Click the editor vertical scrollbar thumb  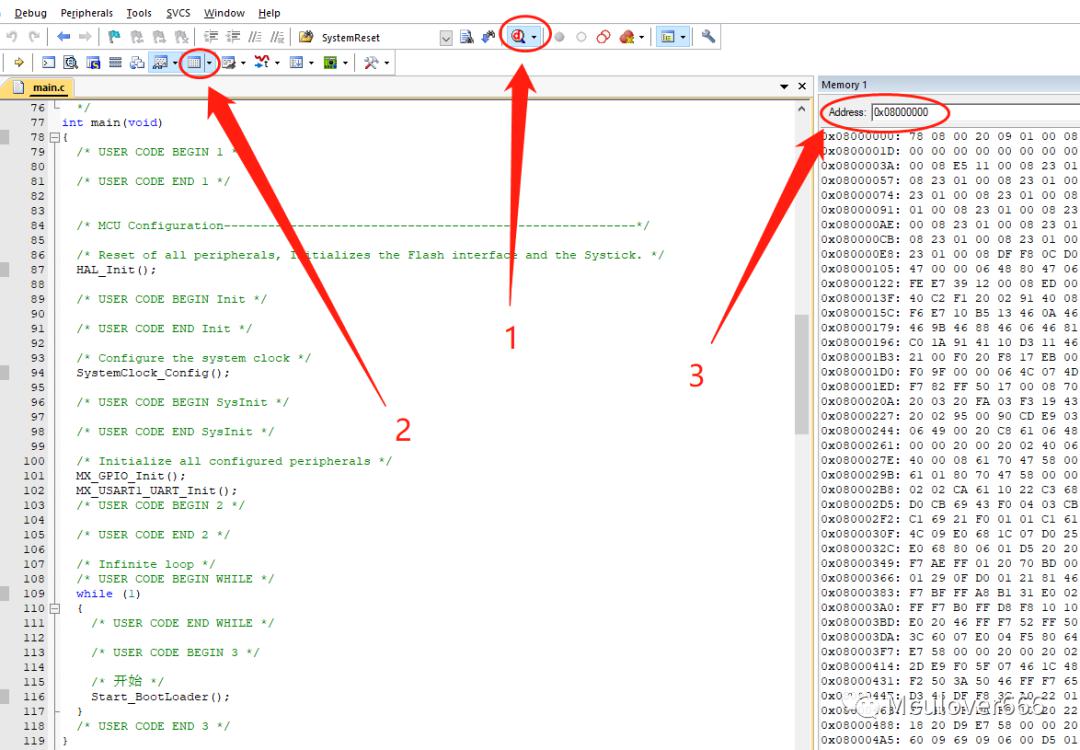[801, 375]
